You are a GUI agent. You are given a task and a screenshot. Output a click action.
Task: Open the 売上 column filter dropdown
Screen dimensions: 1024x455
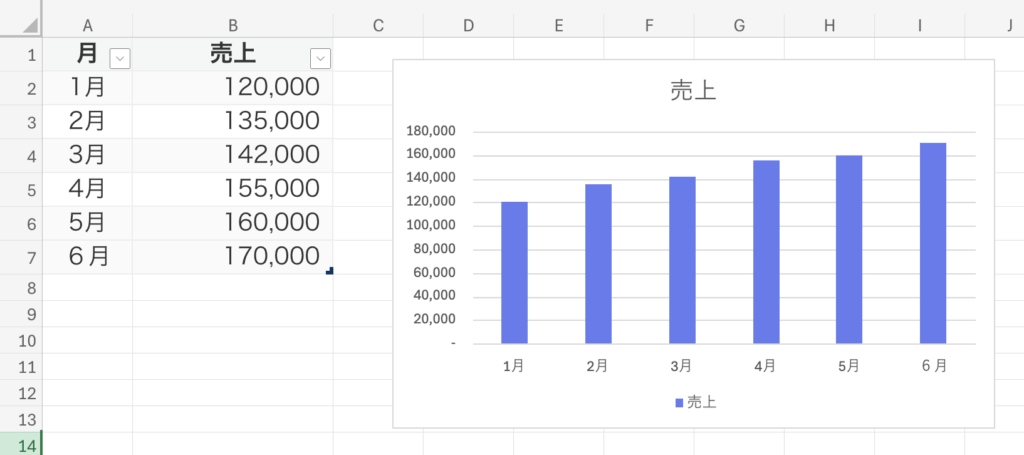pyautogui.click(x=320, y=59)
